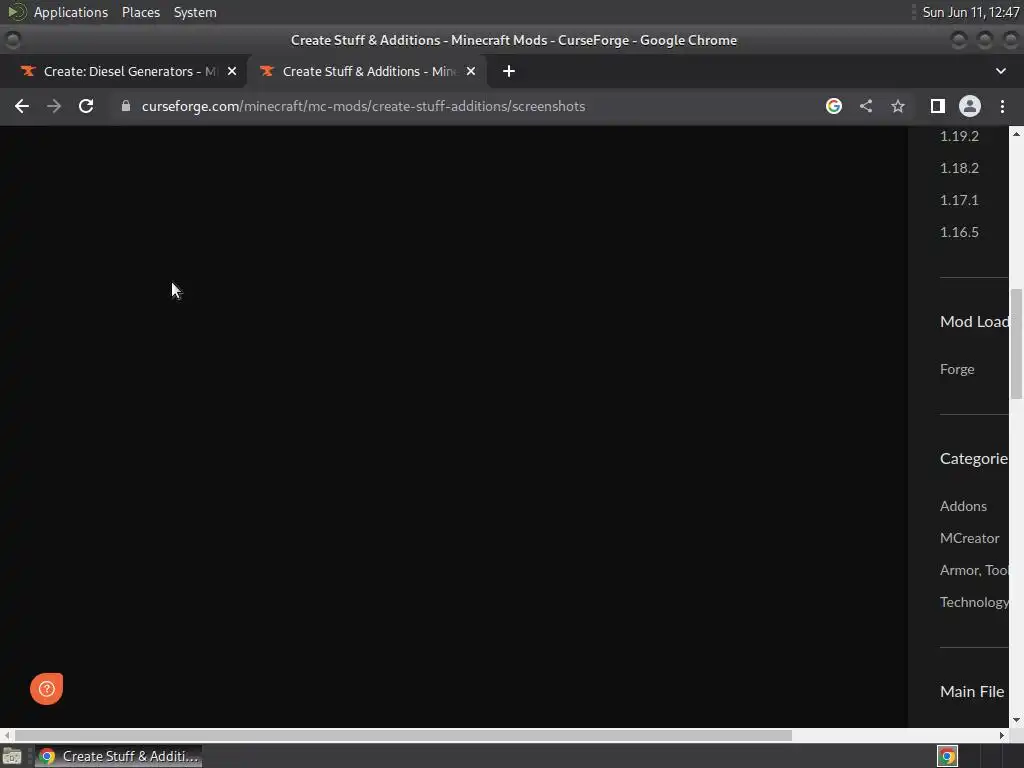Screen dimensions: 1024x768
Task: Open the orange help support bubble
Action: (46, 688)
